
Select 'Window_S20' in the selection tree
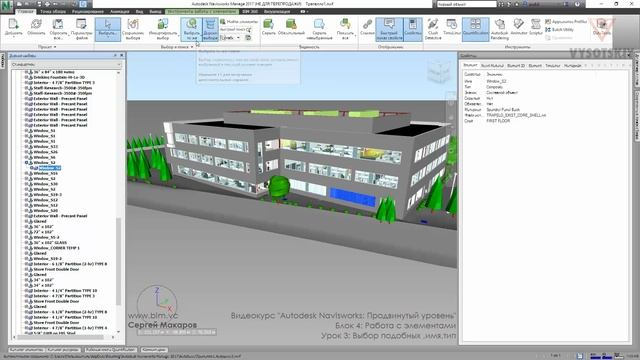pyautogui.click(x=45, y=211)
